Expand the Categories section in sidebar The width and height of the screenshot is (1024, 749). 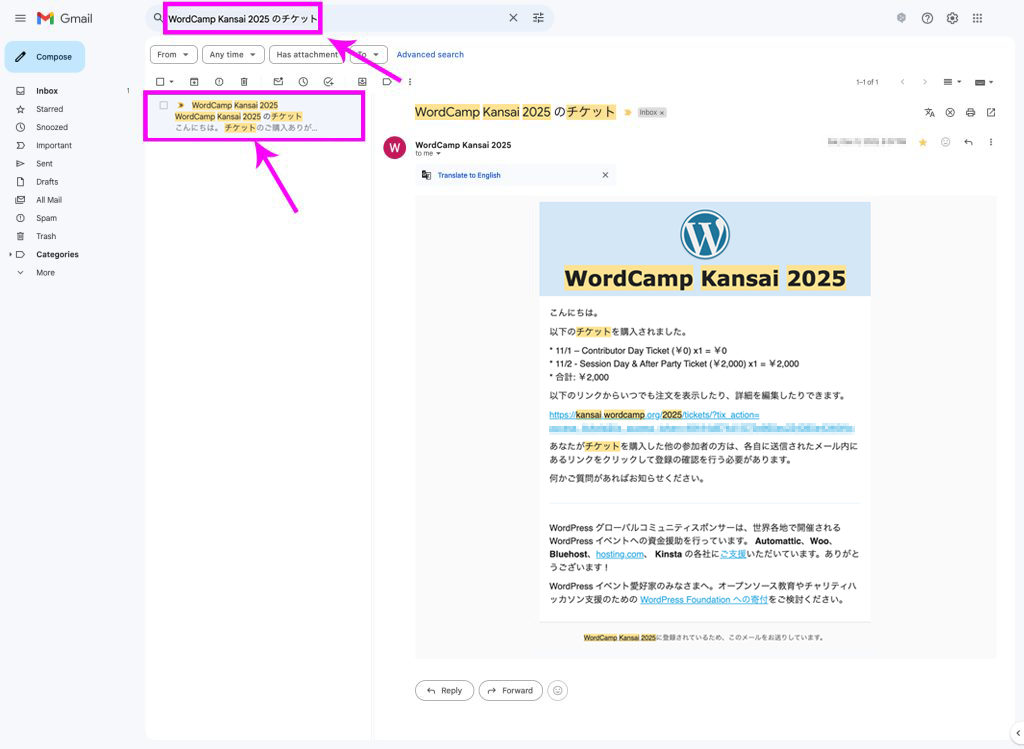(11, 254)
